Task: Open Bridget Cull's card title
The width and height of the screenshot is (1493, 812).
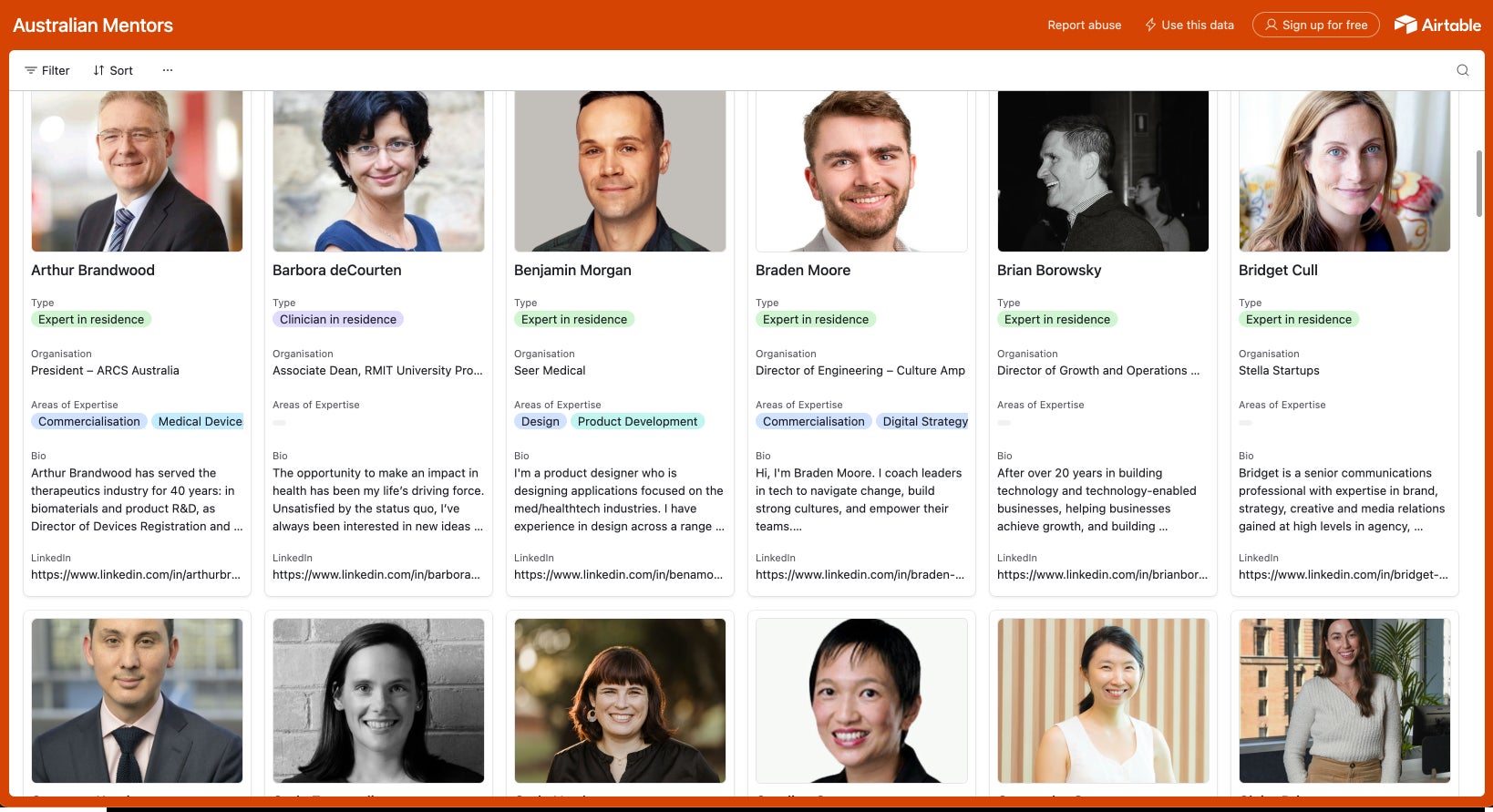Action: point(1278,271)
